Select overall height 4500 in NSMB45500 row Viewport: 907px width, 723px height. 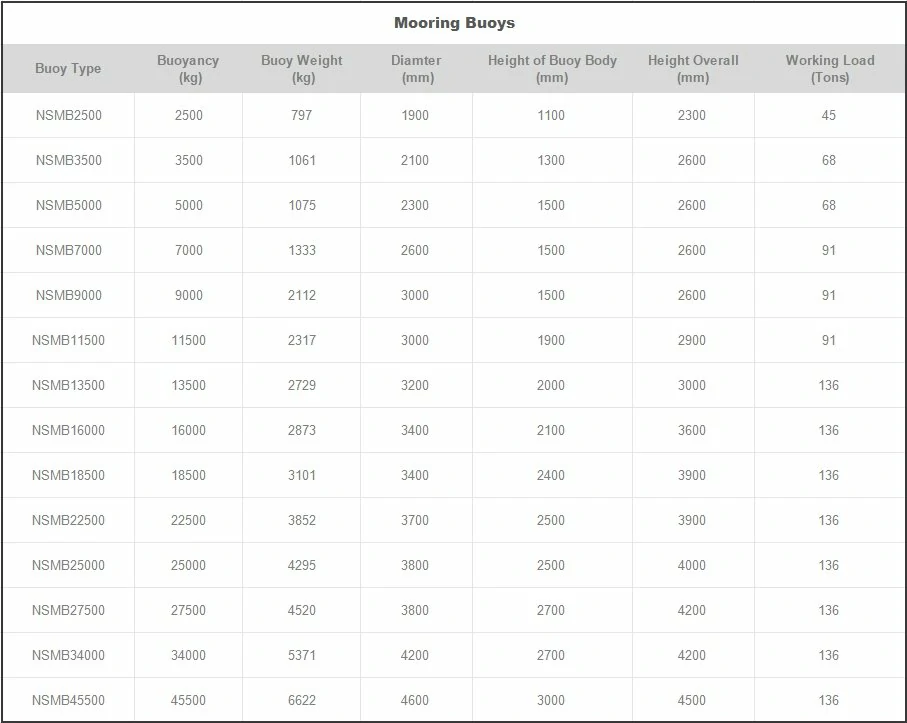click(x=692, y=700)
